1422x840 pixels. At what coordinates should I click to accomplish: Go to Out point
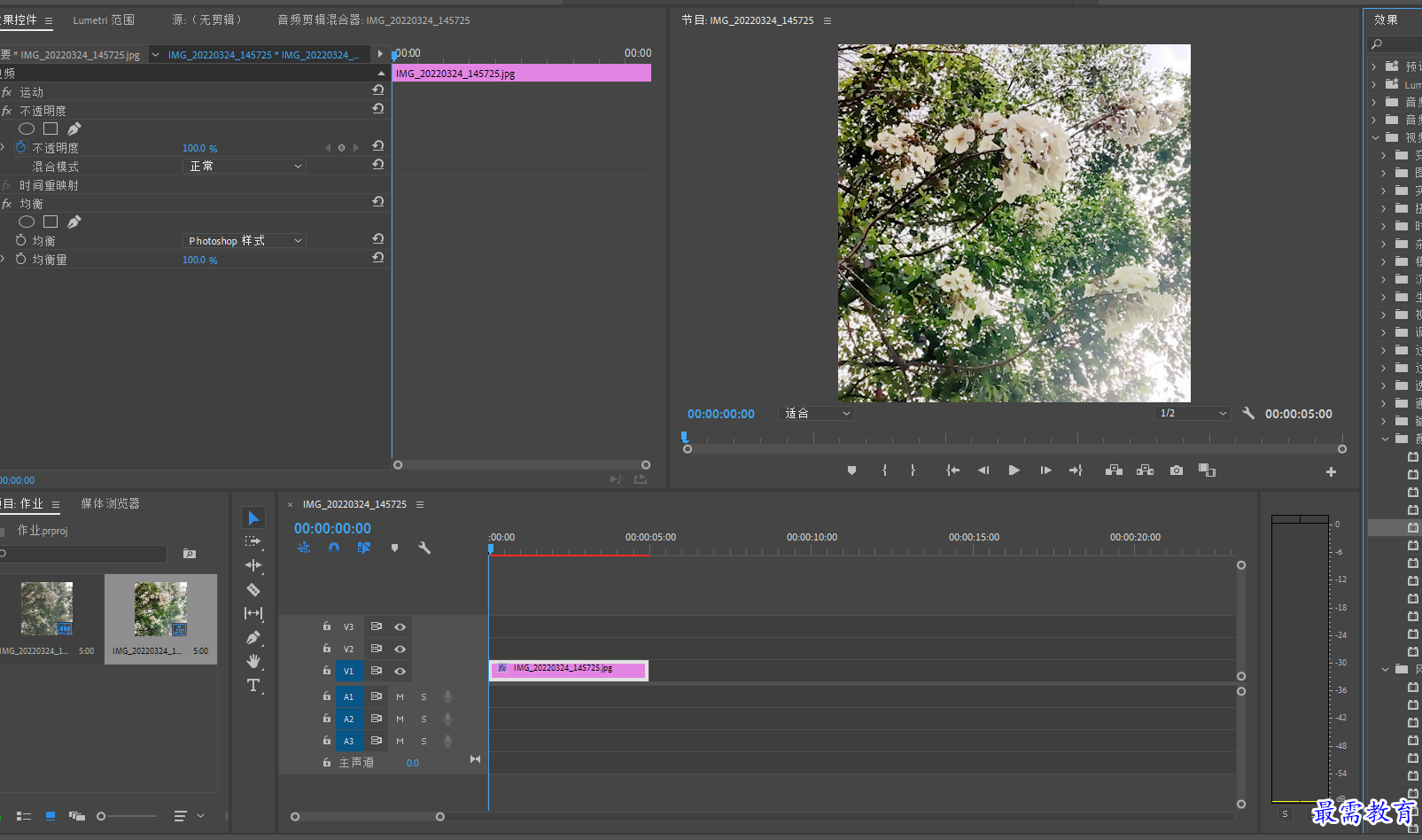[x=1076, y=471]
